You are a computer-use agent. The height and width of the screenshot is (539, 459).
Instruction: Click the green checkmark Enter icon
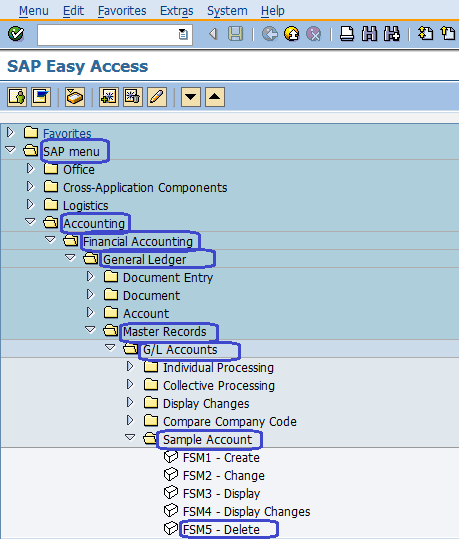(16, 34)
